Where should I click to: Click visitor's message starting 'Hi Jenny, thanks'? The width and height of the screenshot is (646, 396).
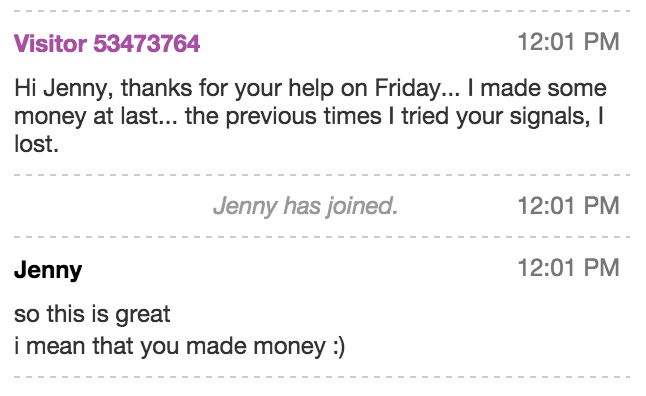coord(310,116)
